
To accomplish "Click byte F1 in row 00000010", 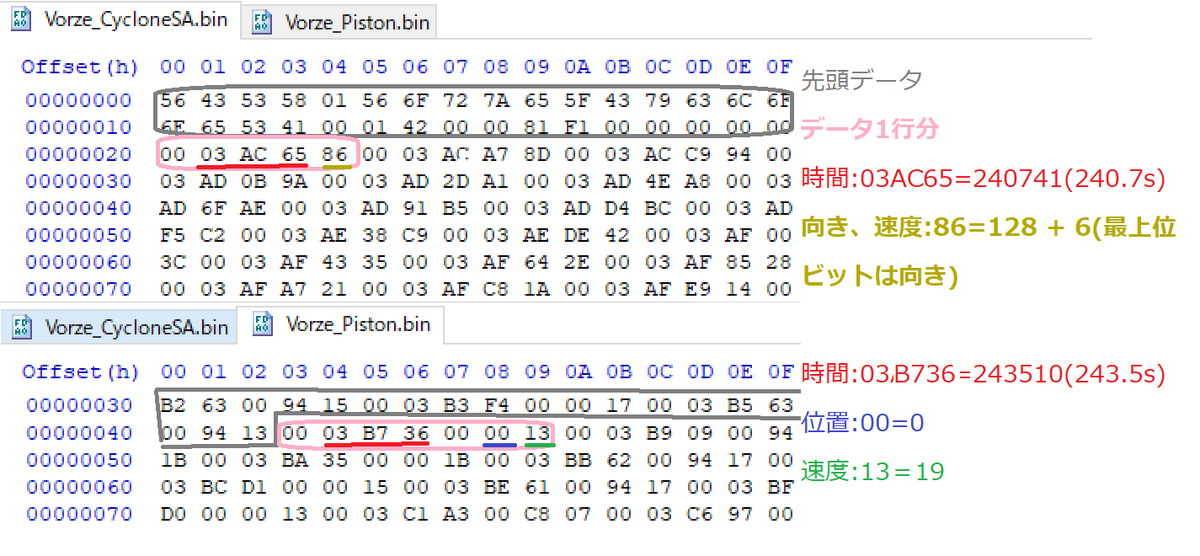I will tap(577, 127).
